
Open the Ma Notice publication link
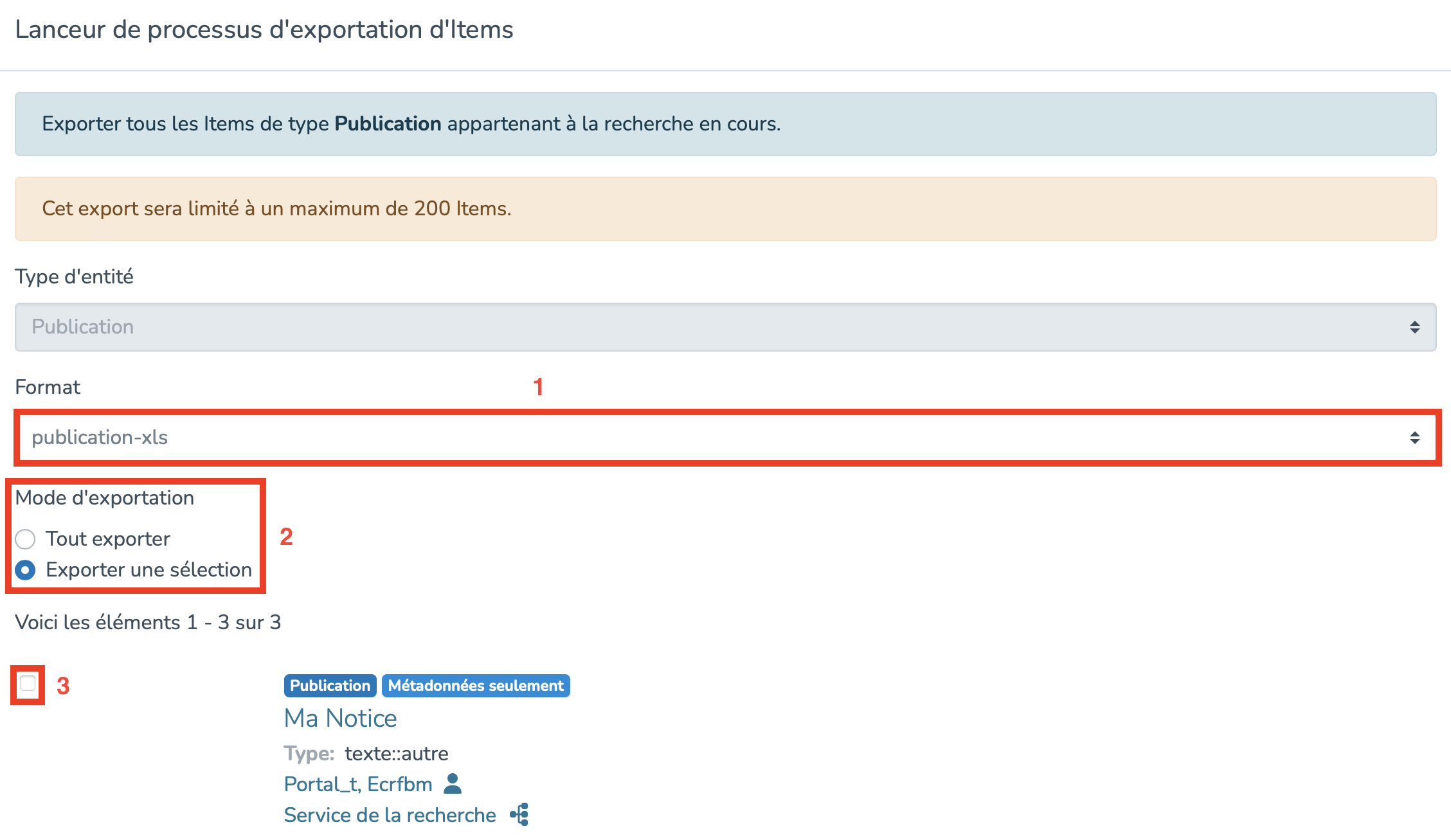(x=340, y=718)
